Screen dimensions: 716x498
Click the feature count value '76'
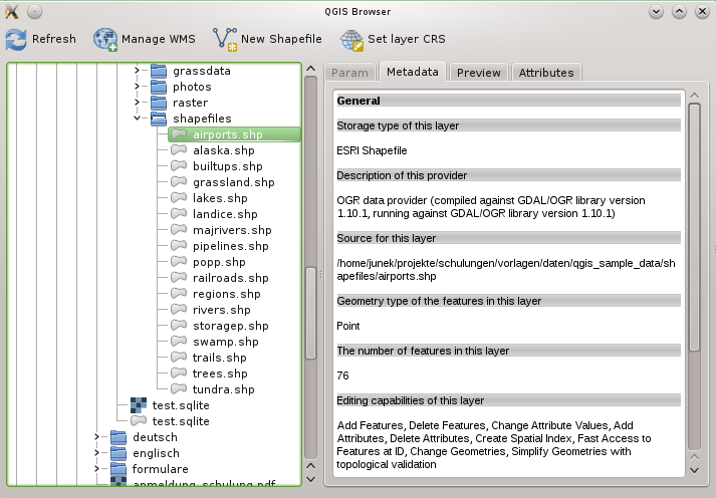click(343, 376)
